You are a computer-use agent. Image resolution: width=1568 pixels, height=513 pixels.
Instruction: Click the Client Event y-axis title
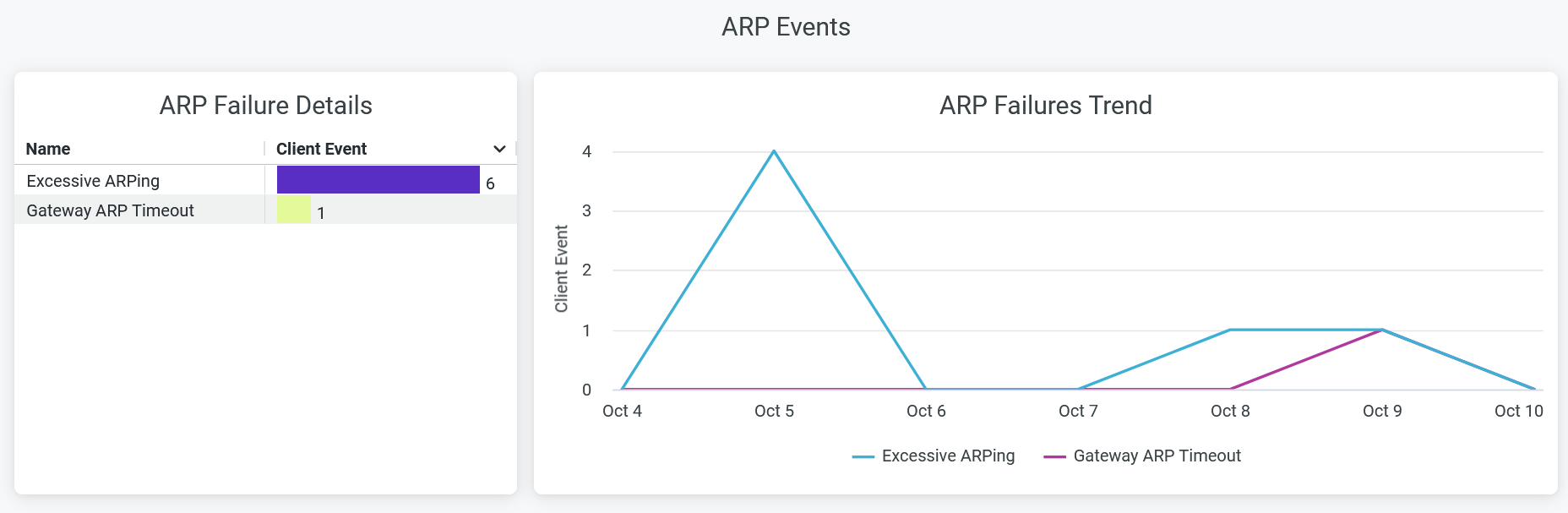pos(562,269)
